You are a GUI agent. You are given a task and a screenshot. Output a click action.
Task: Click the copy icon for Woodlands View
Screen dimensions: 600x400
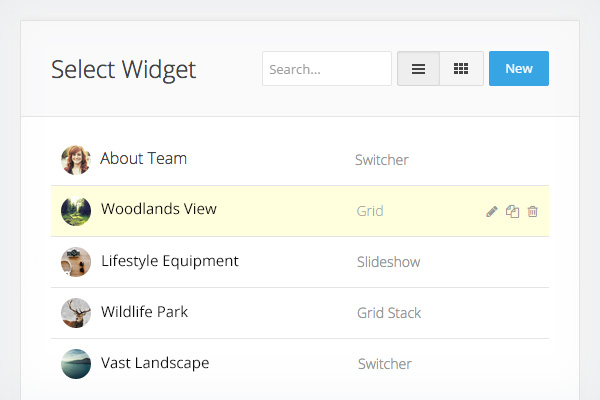coord(512,211)
